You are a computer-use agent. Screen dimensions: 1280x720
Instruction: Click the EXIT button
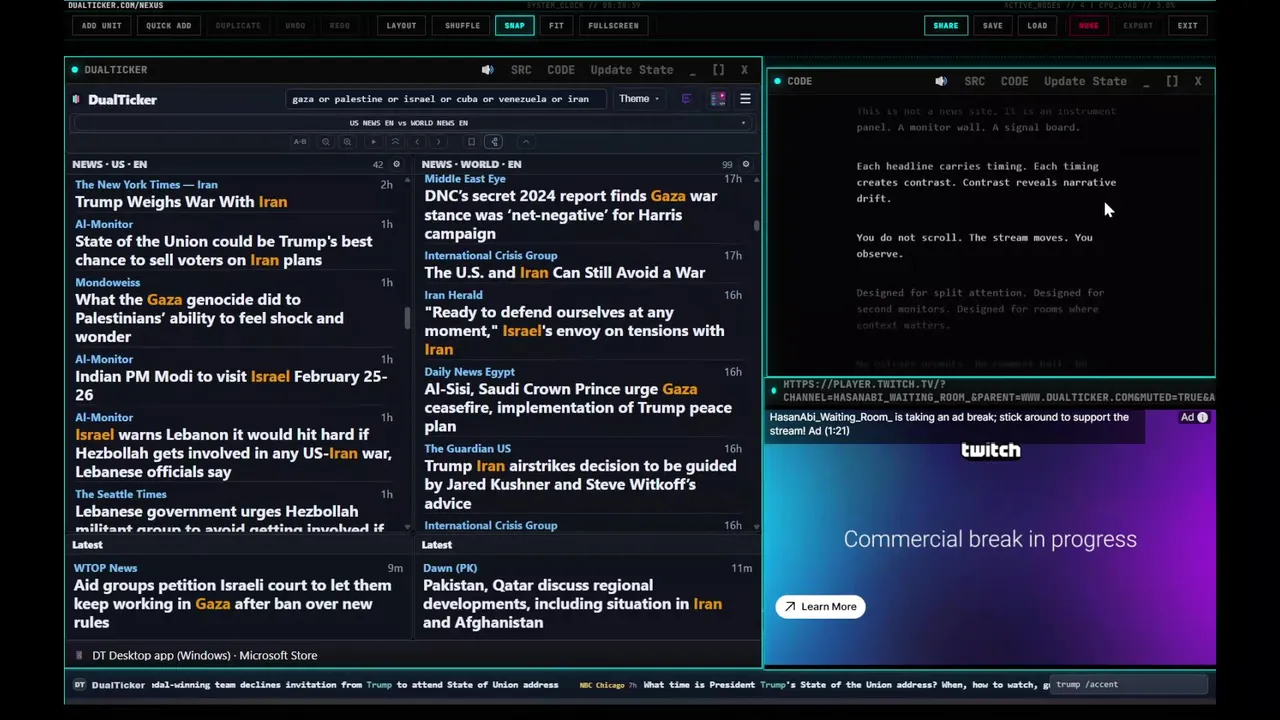[1187, 25]
